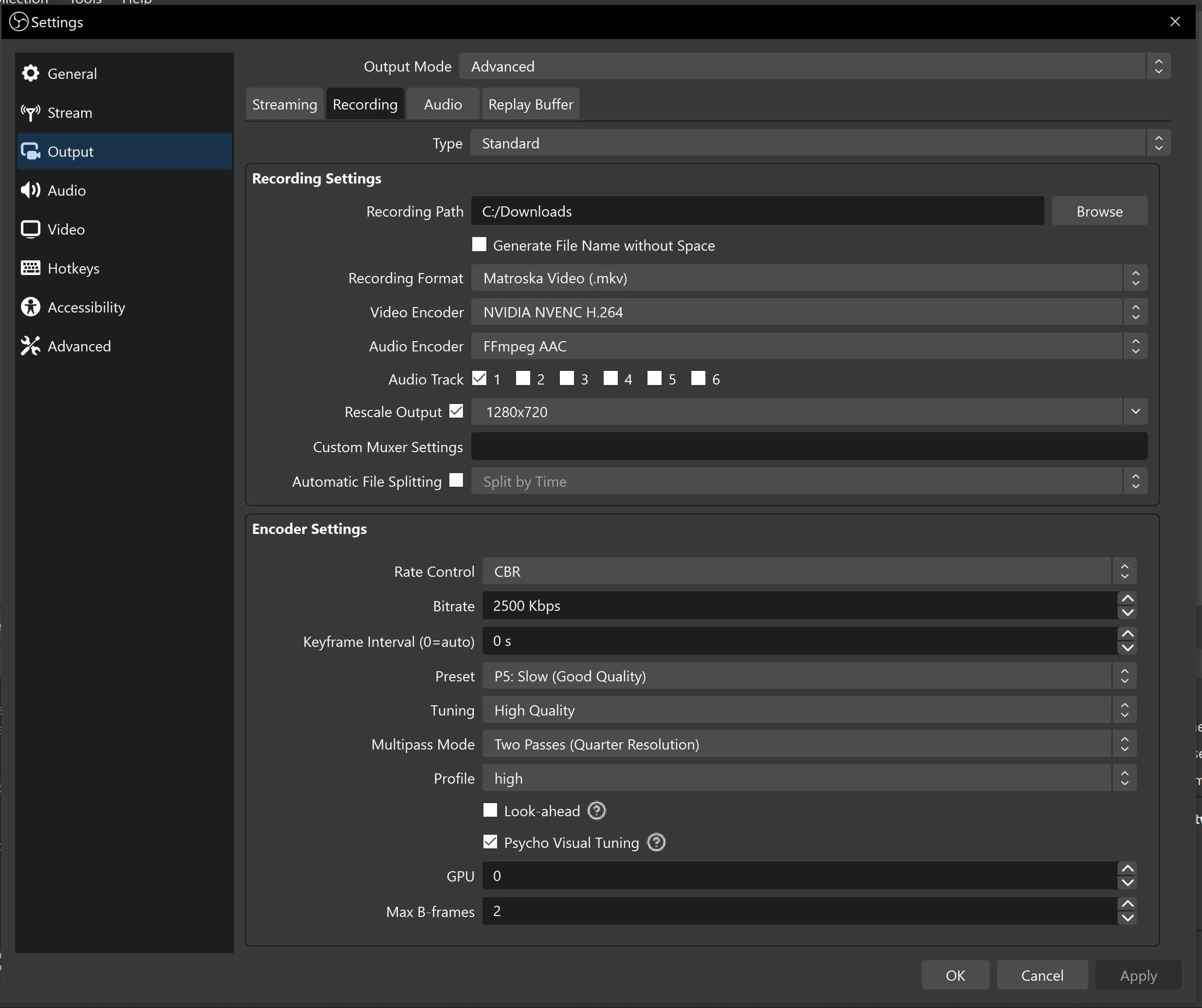Viewport: 1202px width, 1008px height.
Task: Switch to the Replay Buffer tab
Action: pos(531,104)
